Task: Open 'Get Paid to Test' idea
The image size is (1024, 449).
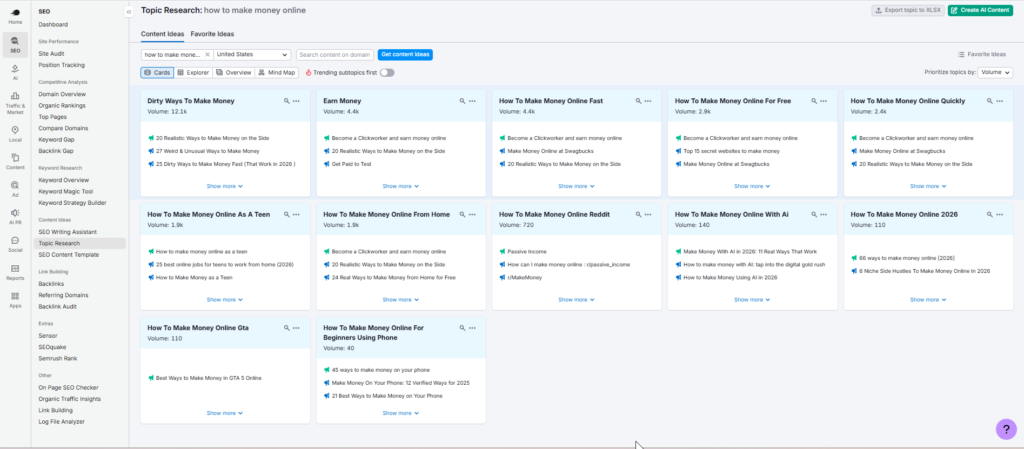Action: click(351, 164)
